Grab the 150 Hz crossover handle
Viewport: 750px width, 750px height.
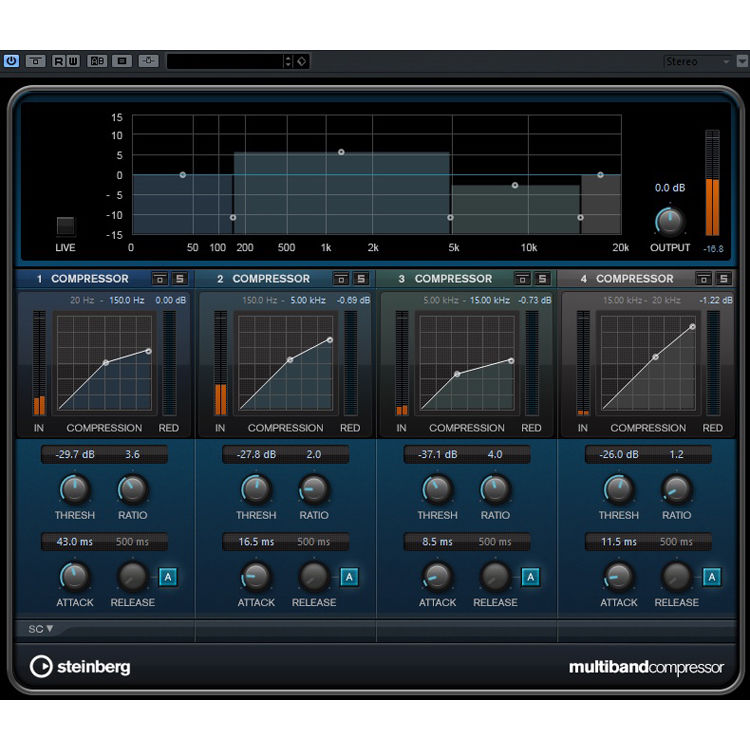(x=232, y=218)
